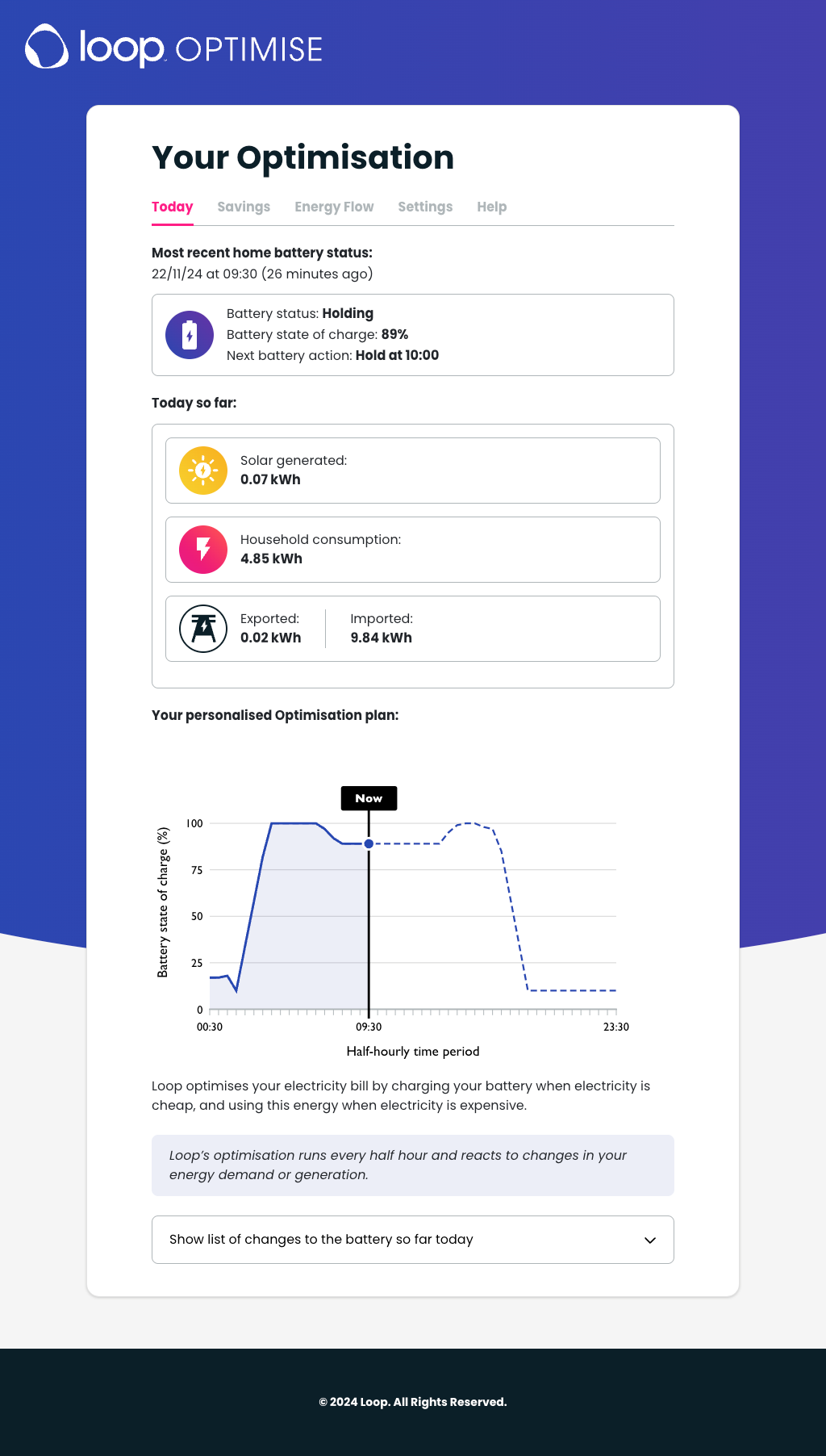
Task: Click the Today tab underline indicator
Action: pos(172,224)
